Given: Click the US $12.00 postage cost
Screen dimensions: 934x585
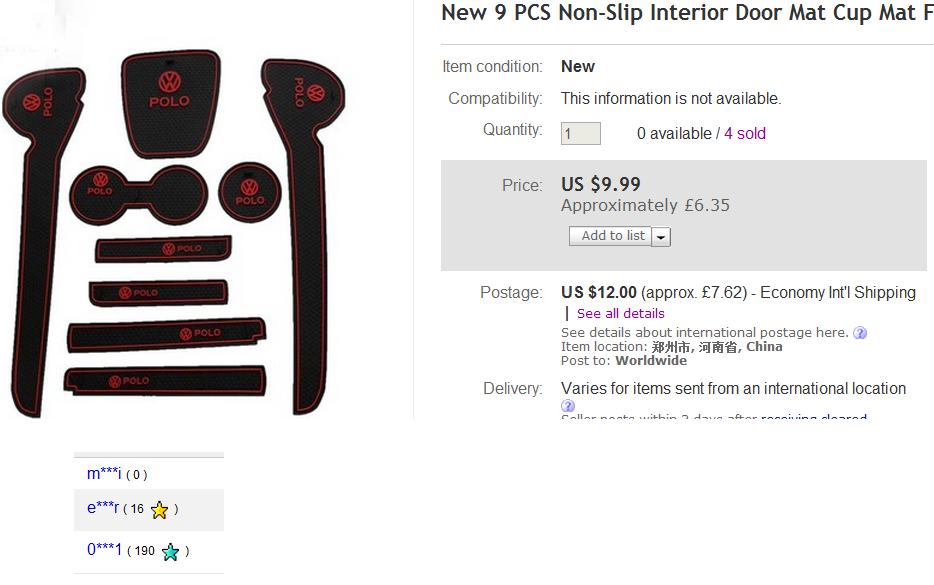Looking at the screenshot, I should [x=599, y=293].
